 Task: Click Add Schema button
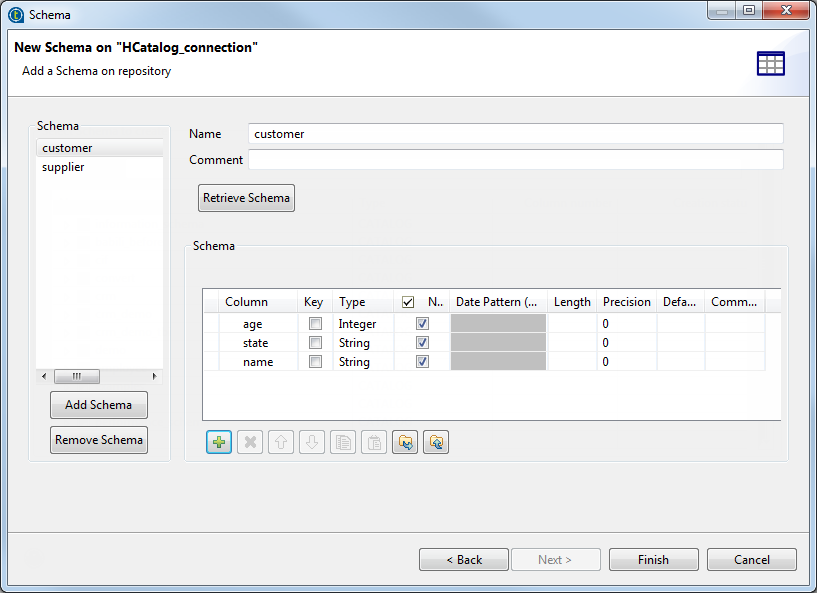tap(98, 405)
